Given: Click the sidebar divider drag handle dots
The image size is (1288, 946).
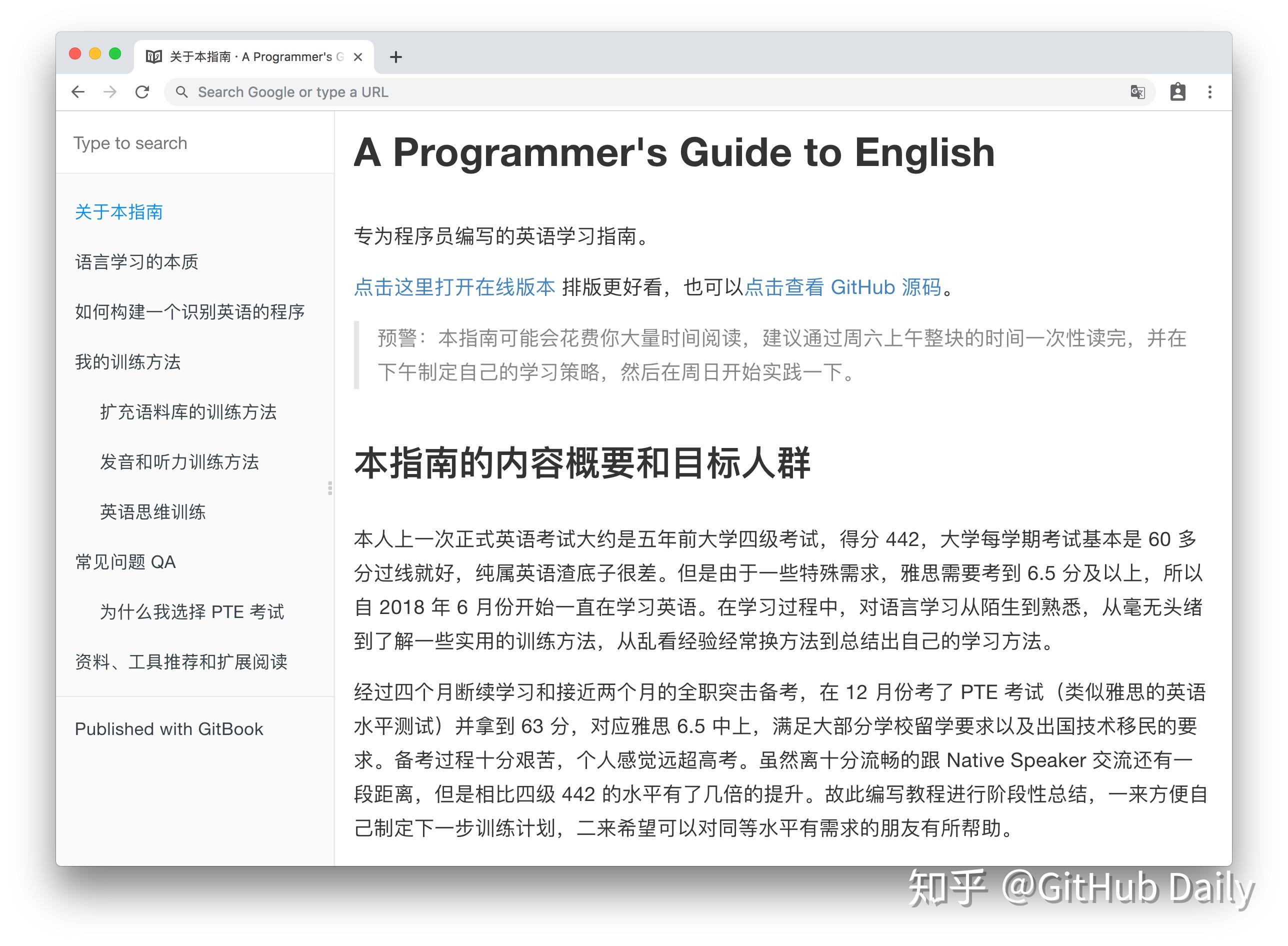Looking at the screenshot, I should pyautogui.click(x=330, y=488).
